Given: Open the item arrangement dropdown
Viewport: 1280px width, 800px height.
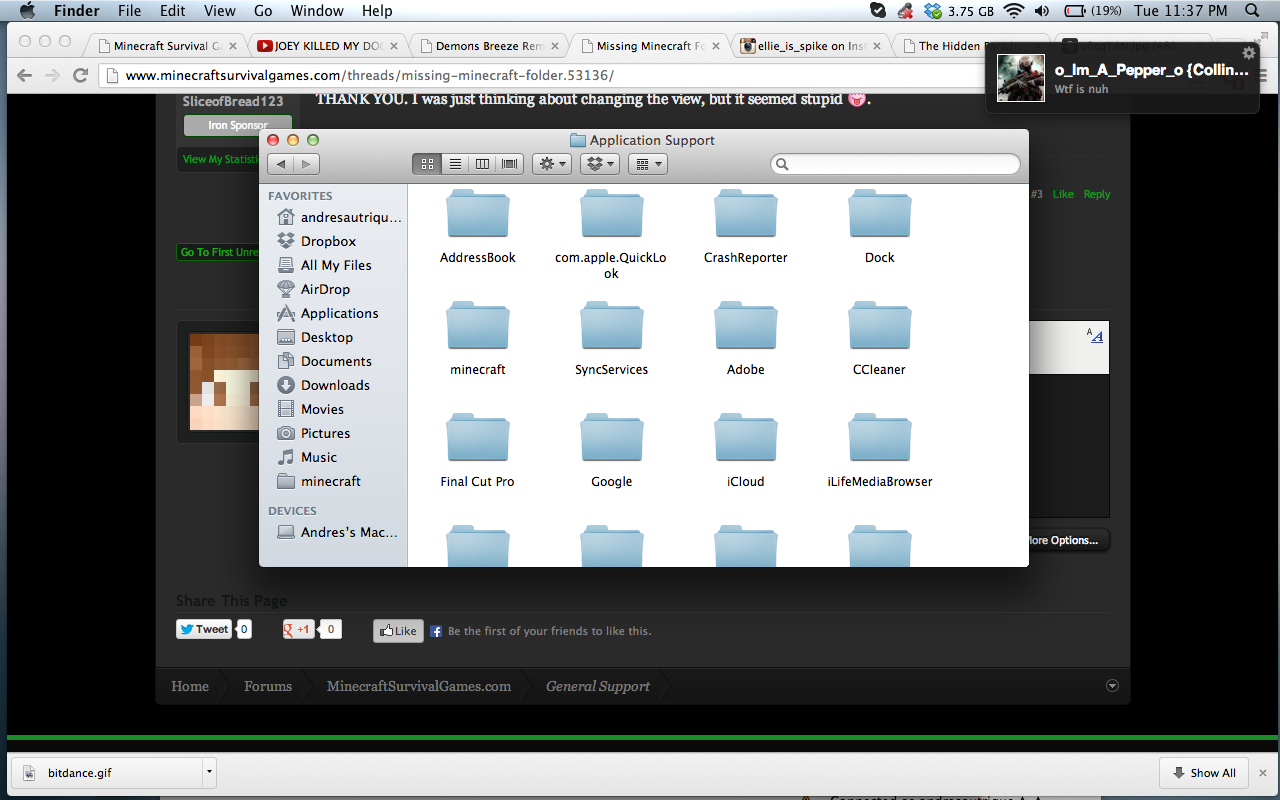Looking at the screenshot, I should coord(648,164).
